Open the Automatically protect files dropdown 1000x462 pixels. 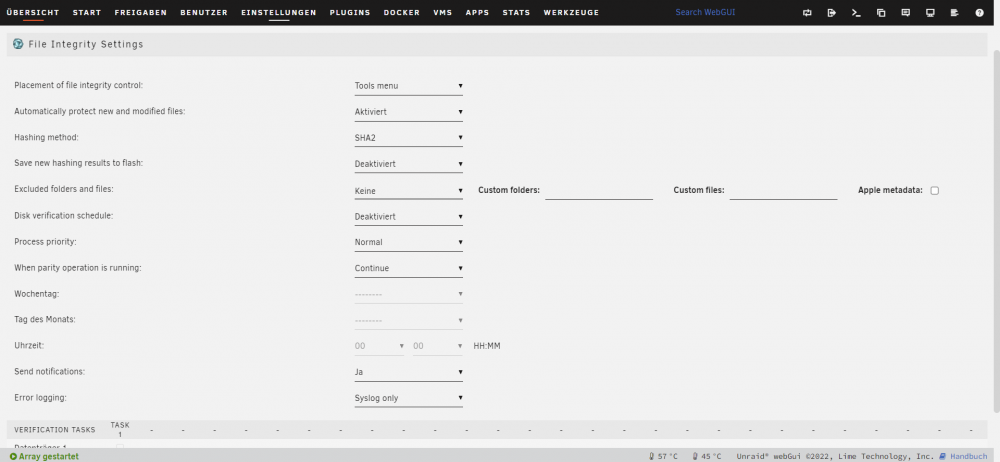pos(409,112)
